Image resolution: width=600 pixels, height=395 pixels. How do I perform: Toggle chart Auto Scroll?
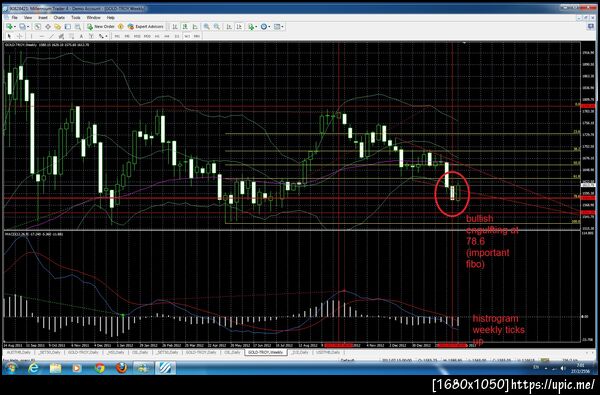229,26
